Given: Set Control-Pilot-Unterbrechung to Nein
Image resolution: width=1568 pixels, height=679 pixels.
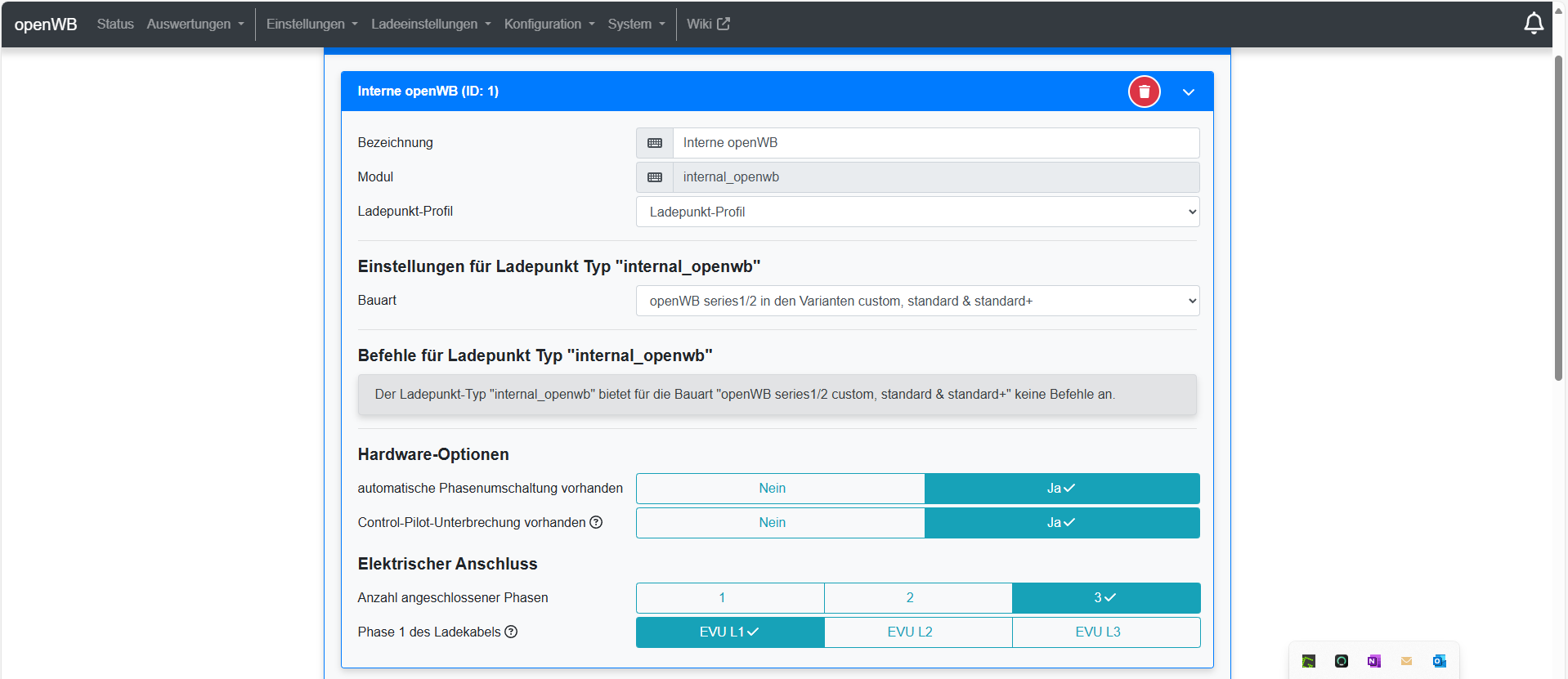Looking at the screenshot, I should (x=781, y=523).
